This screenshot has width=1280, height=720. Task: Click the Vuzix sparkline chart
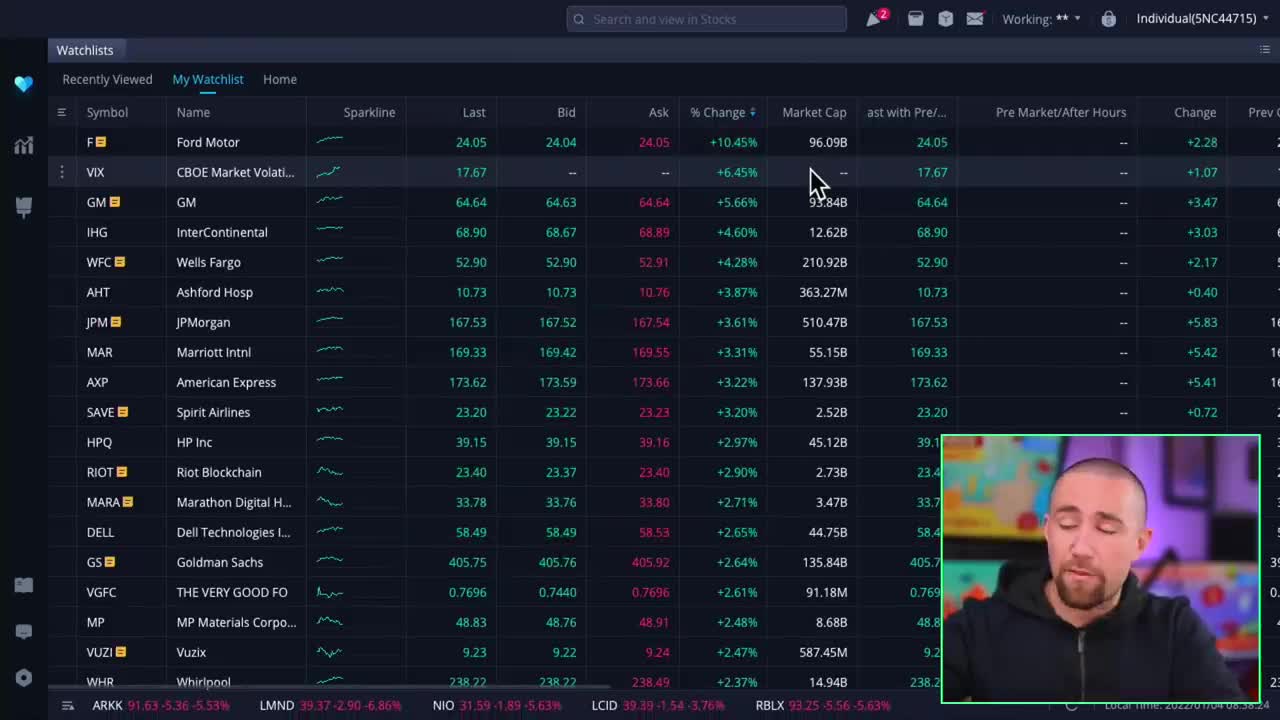tap(330, 652)
